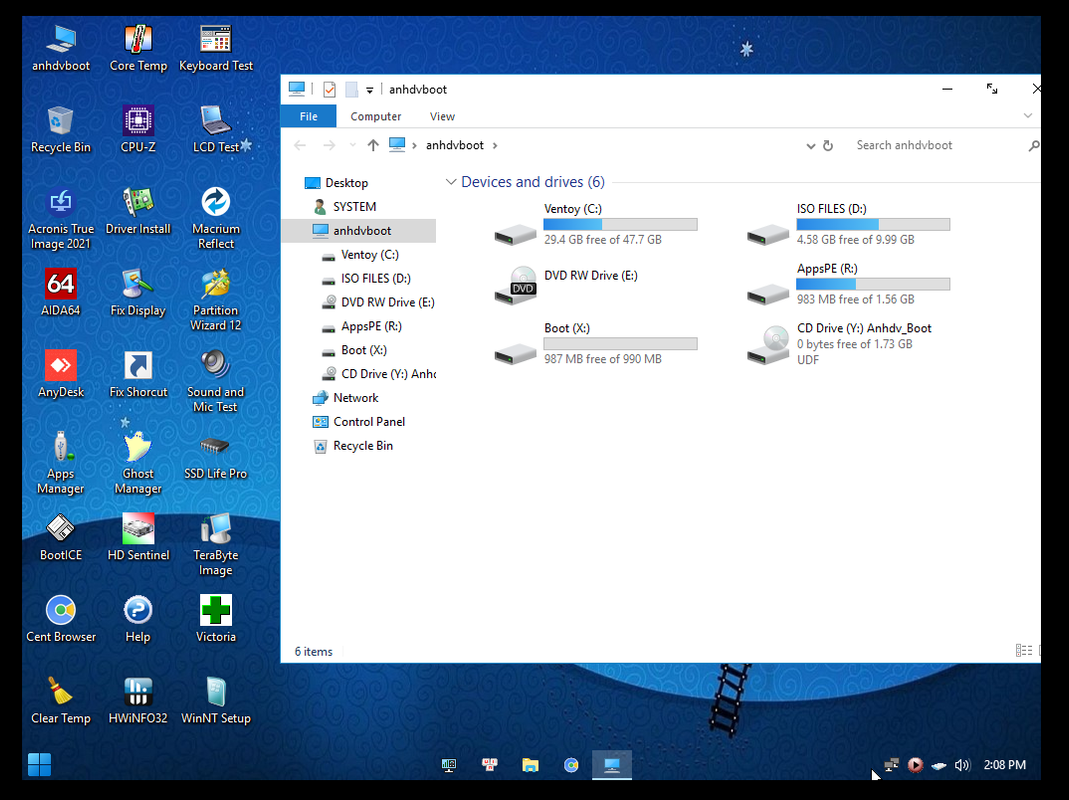Open the HWiNFO32 desktop shortcut

[138, 700]
